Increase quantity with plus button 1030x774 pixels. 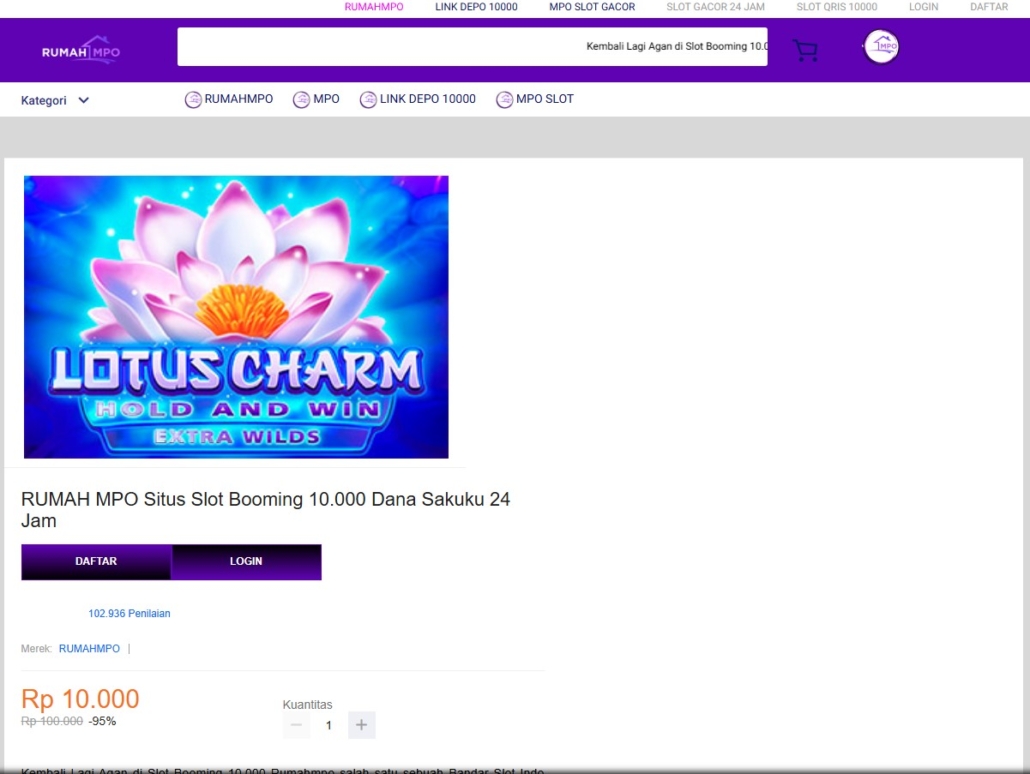362,725
